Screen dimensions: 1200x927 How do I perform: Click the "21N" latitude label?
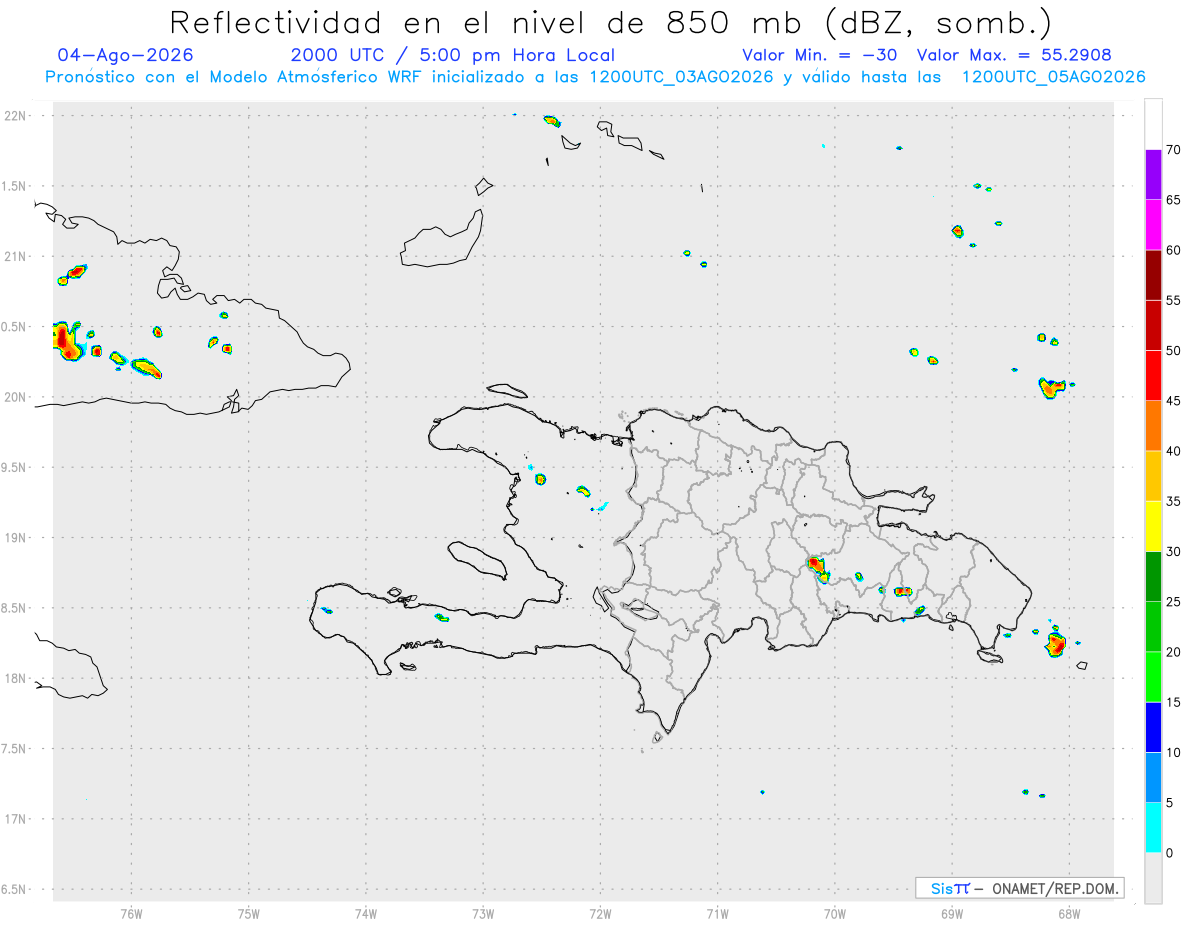click(17, 256)
